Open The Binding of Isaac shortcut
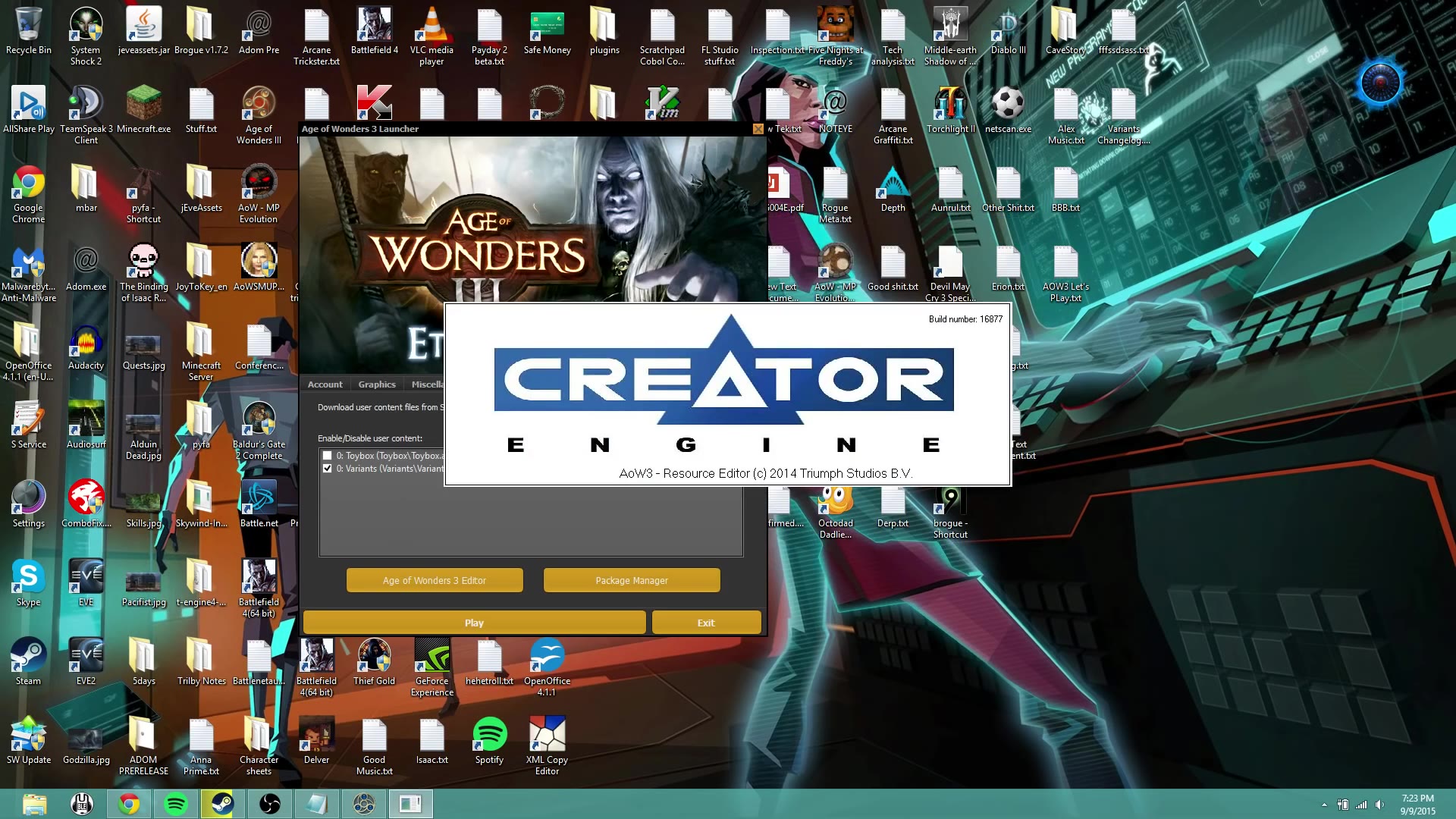The height and width of the screenshot is (819, 1456). [x=143, y=272]
